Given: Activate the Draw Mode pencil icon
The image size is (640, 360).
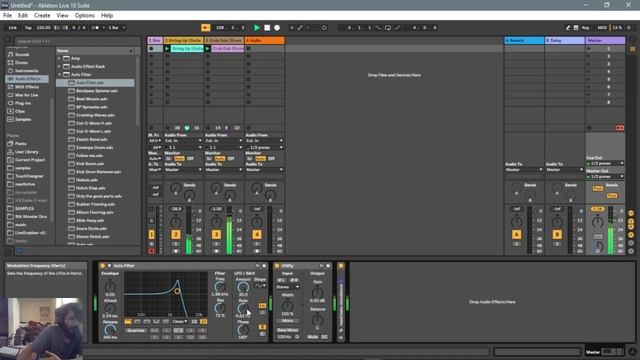Looking at the screenshot, I should pos(568,28).
